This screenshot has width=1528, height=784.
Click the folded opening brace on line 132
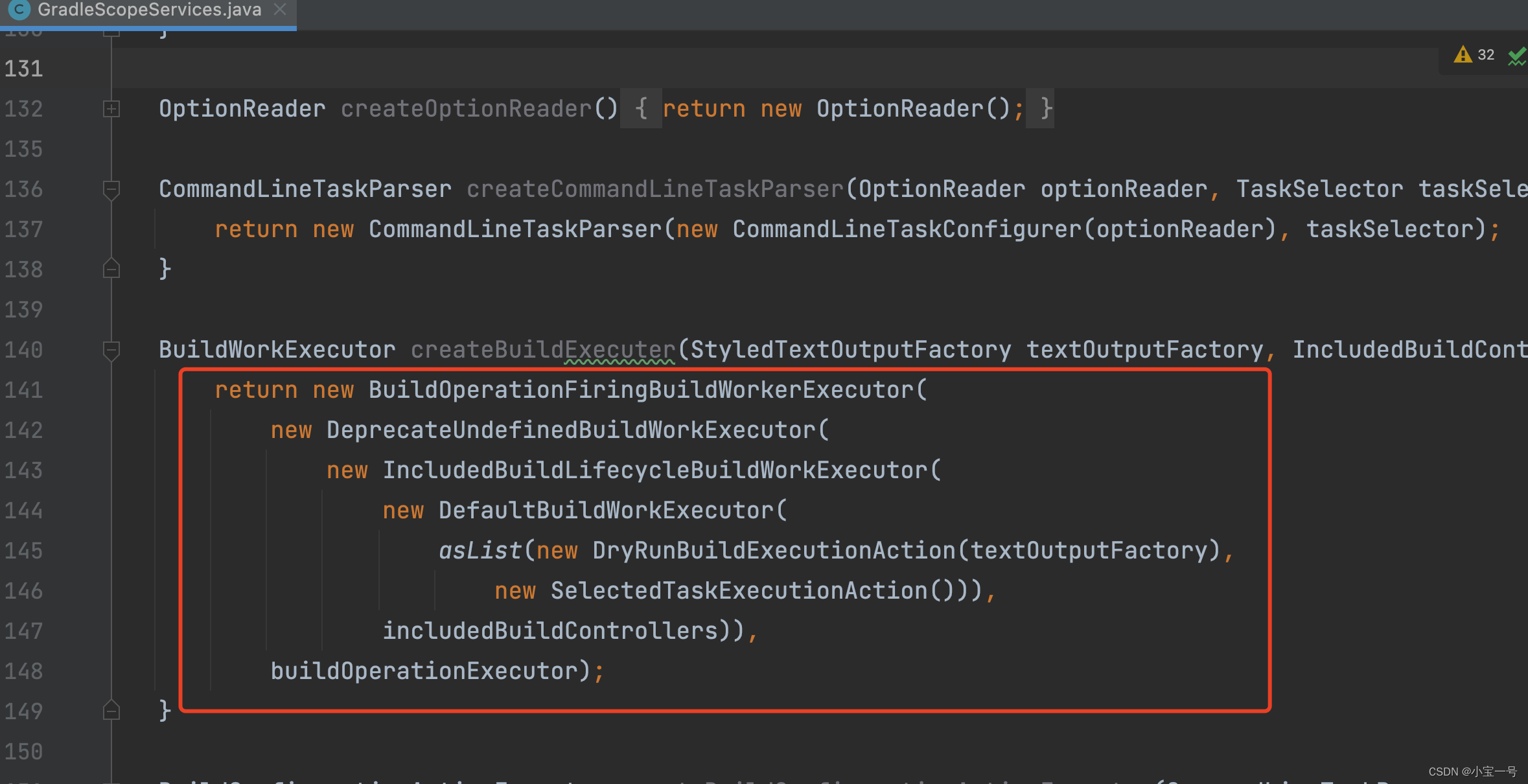(x=641, y=109)
